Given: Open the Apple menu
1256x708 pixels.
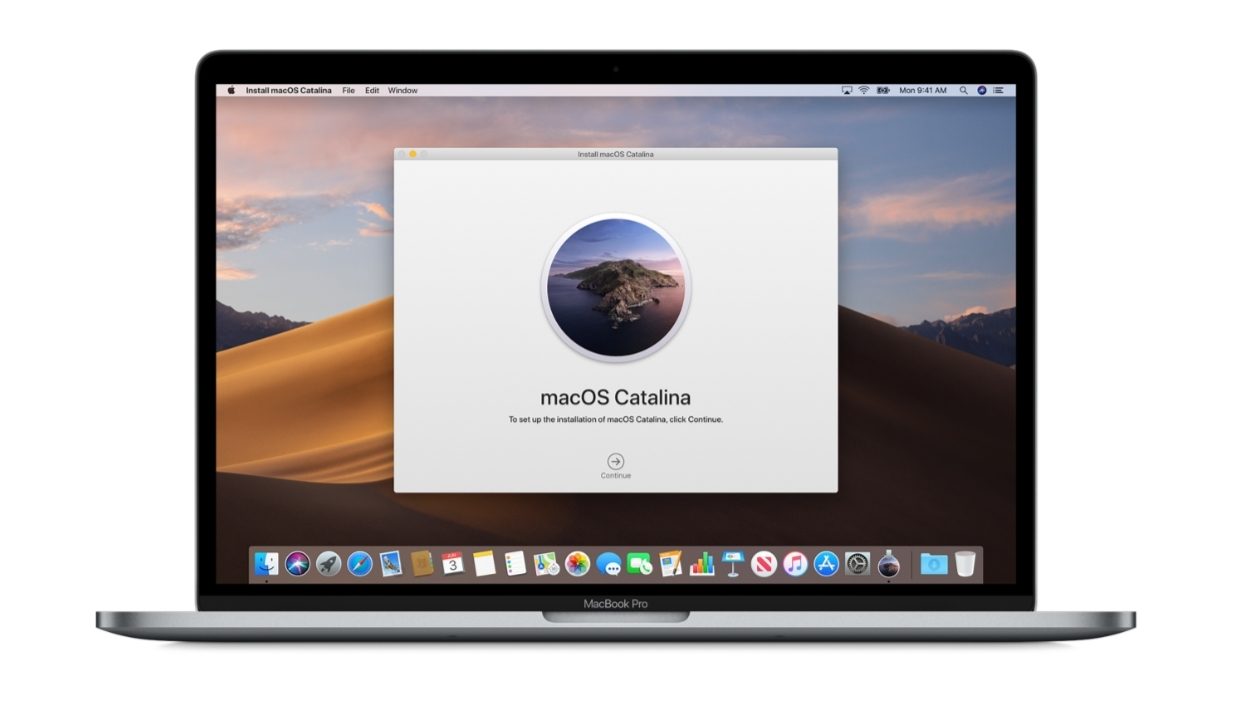Looking at the screenshot, I should pos(231,90).
